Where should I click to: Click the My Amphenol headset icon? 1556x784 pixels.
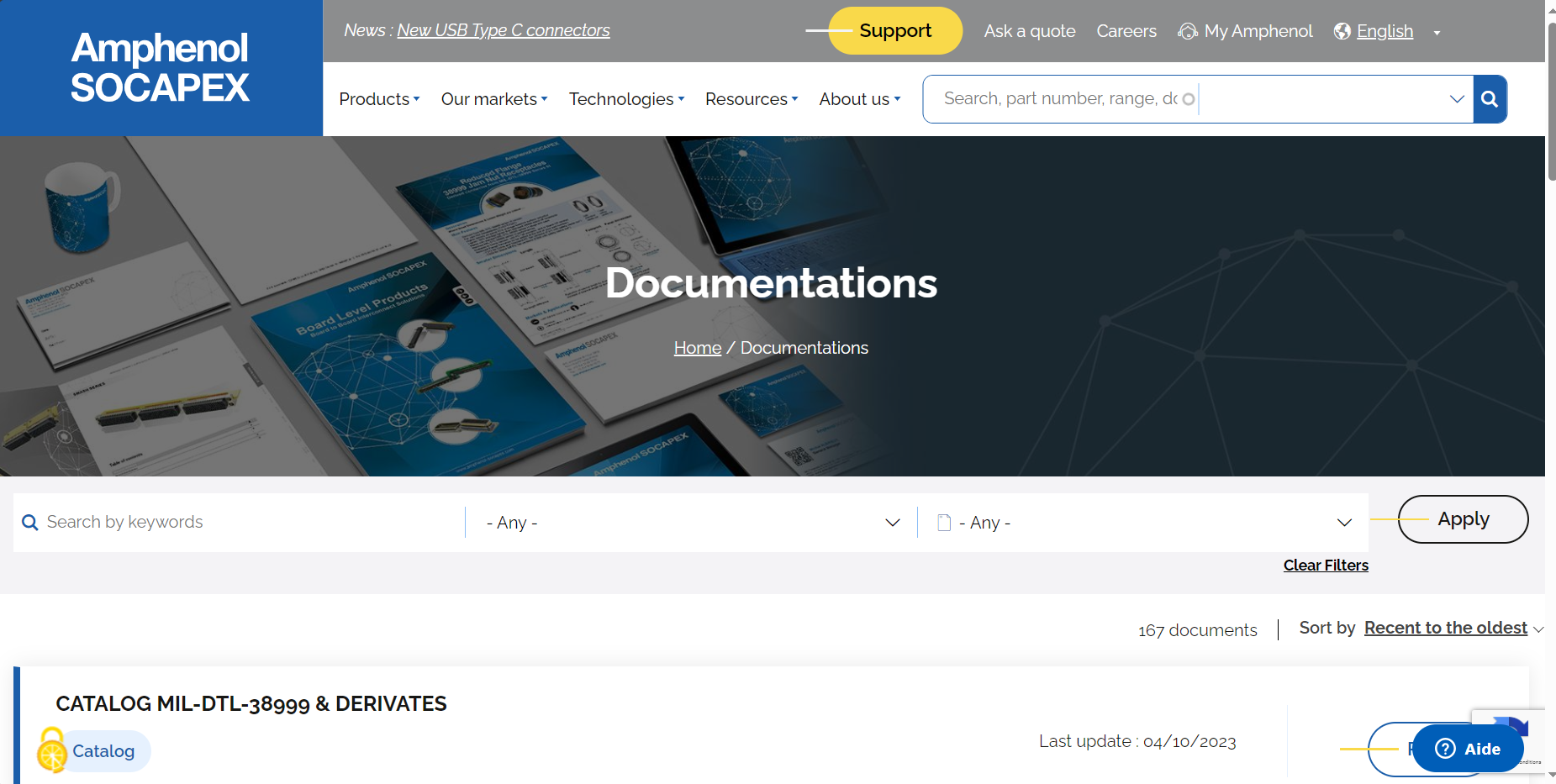[1188, 31]
